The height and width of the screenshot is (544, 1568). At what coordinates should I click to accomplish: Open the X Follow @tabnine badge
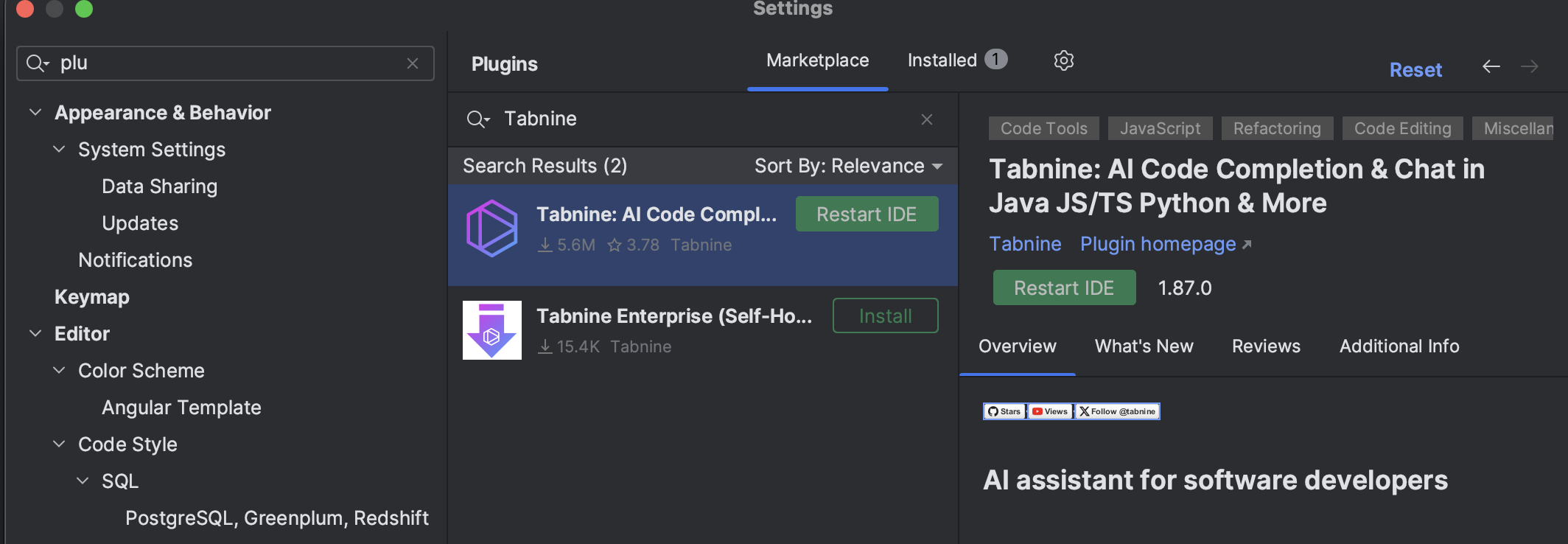point(1117,411)
